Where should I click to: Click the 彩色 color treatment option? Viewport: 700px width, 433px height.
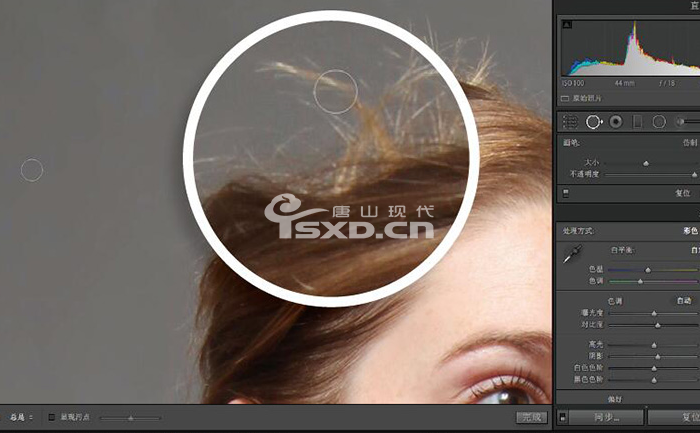click(x=690, y=231)
